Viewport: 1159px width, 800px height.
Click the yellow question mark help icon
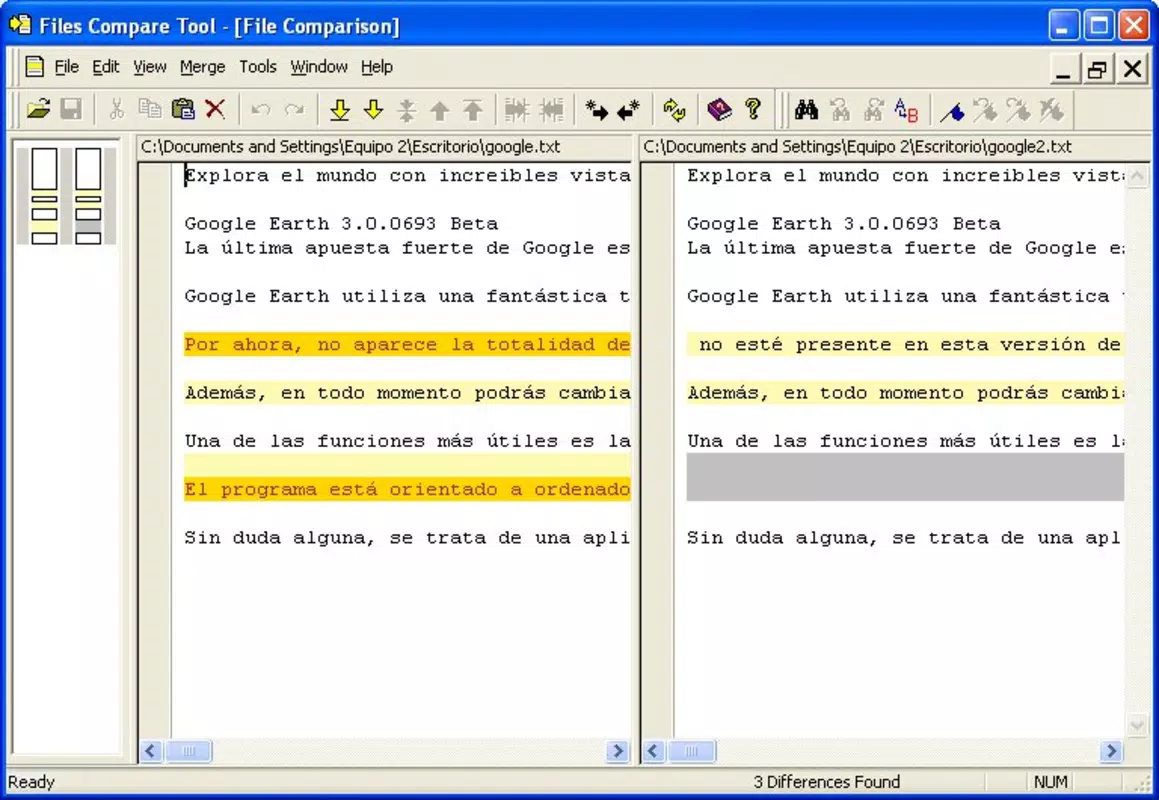pos(753,109)
